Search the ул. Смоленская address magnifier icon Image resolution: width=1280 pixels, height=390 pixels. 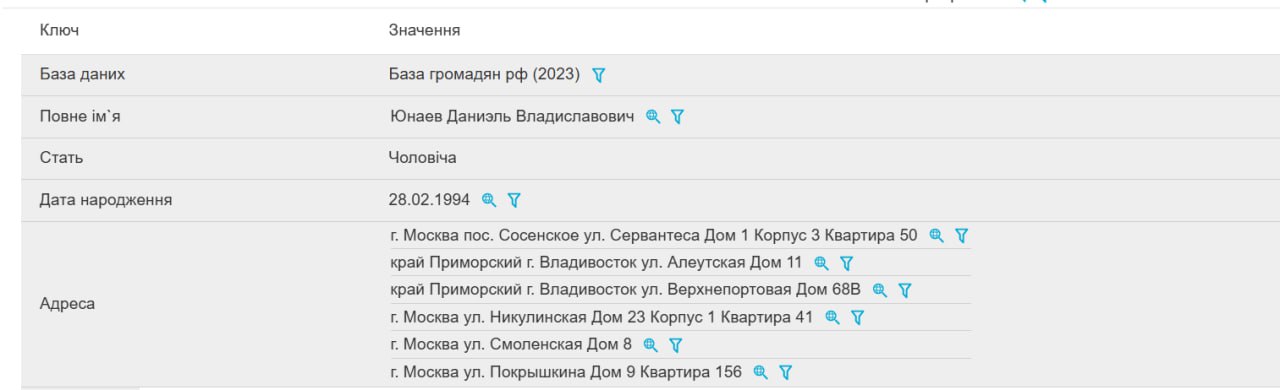pos(650,345)
